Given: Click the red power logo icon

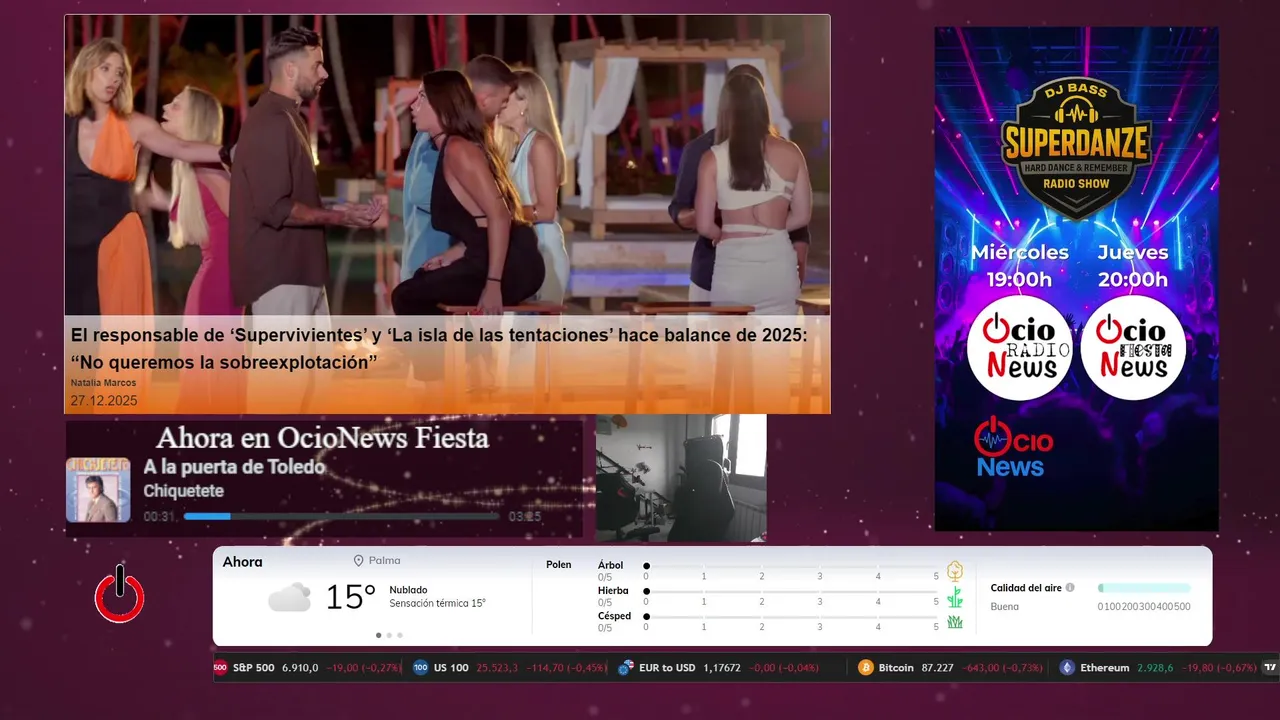Looking at the screenshot, I should [120, 593].
